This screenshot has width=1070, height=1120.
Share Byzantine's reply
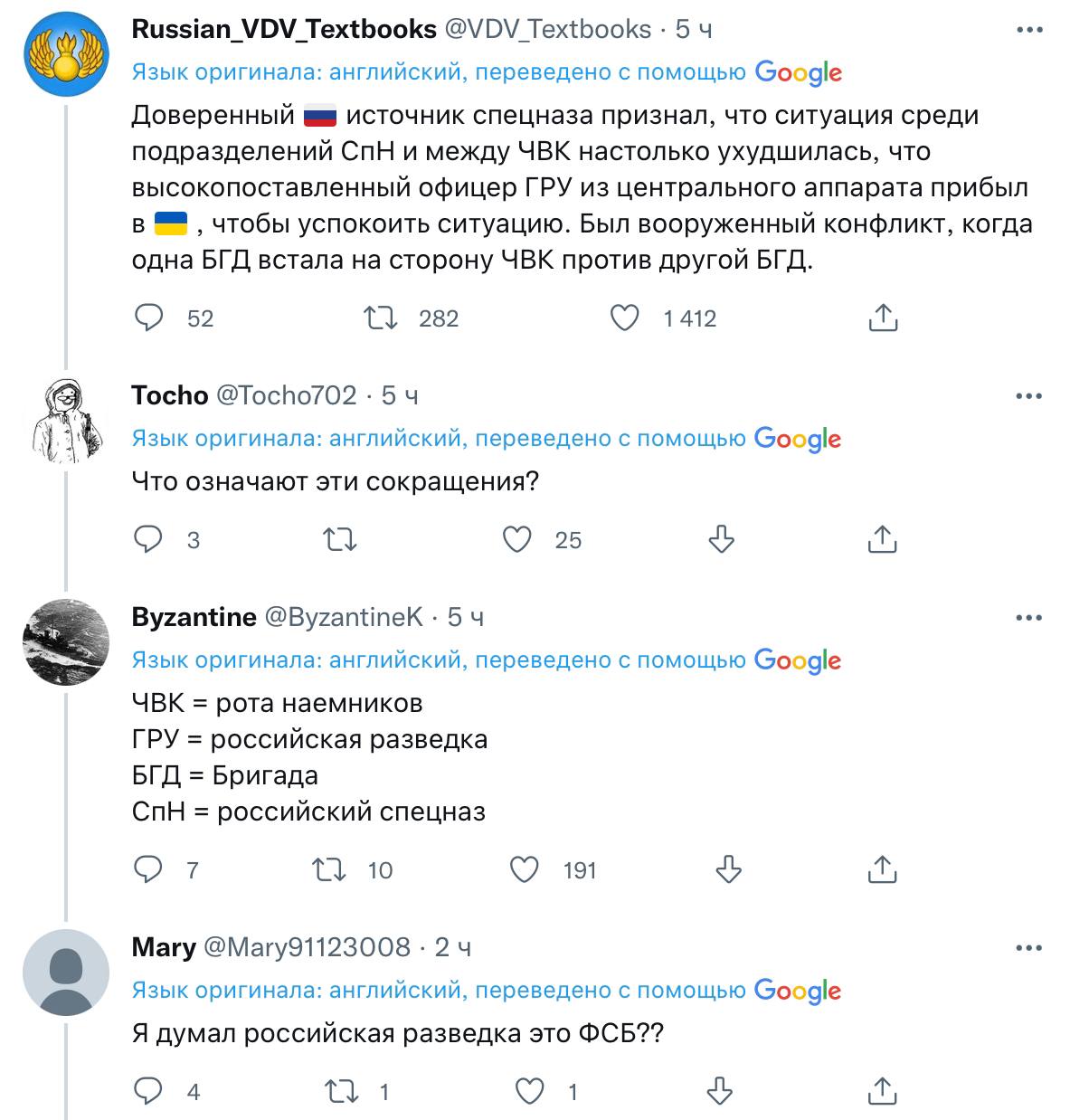tap(881, 869)
